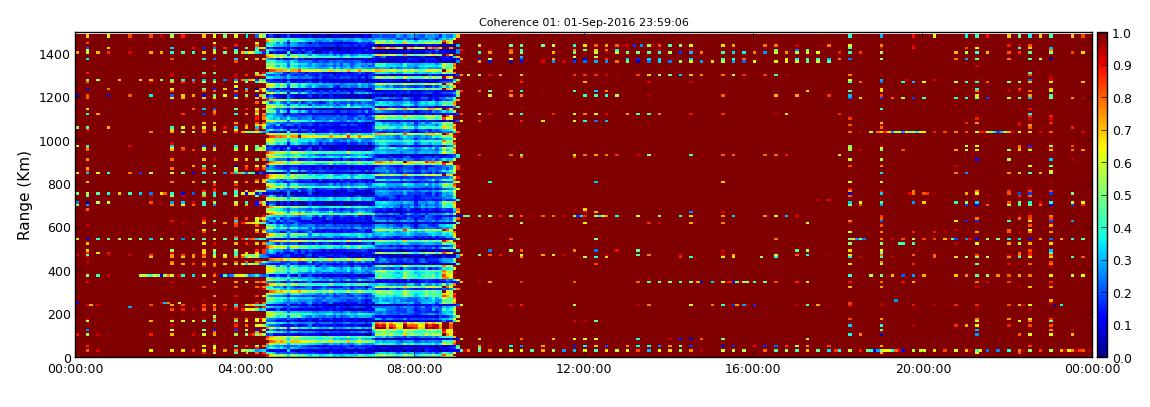Click the 12:00:00 x-axis tick label
This screenshot has height=407, width=1150.
584,370
